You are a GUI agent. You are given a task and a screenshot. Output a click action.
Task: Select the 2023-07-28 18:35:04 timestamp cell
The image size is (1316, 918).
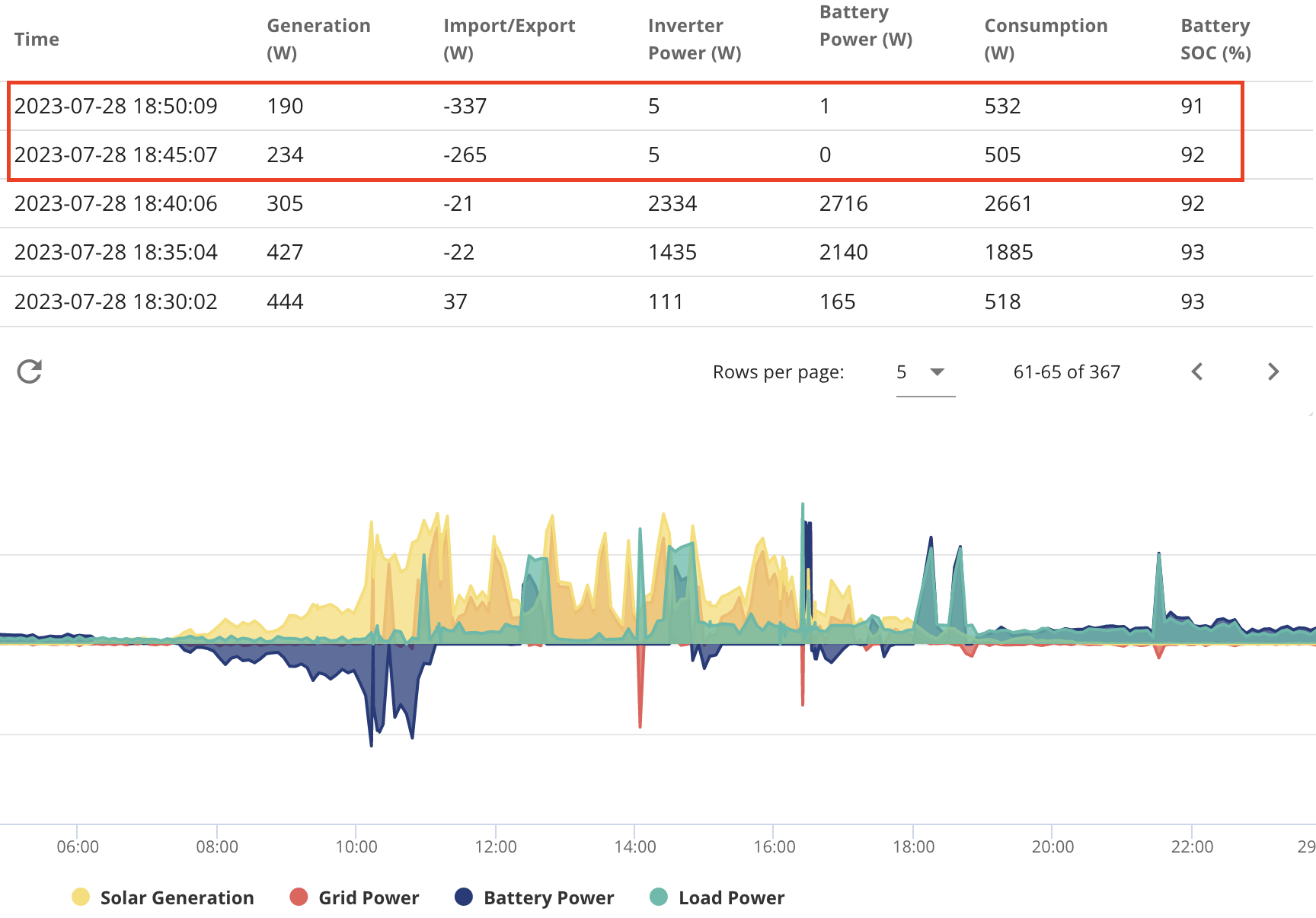pyautogui.click(x=116, y=252)
